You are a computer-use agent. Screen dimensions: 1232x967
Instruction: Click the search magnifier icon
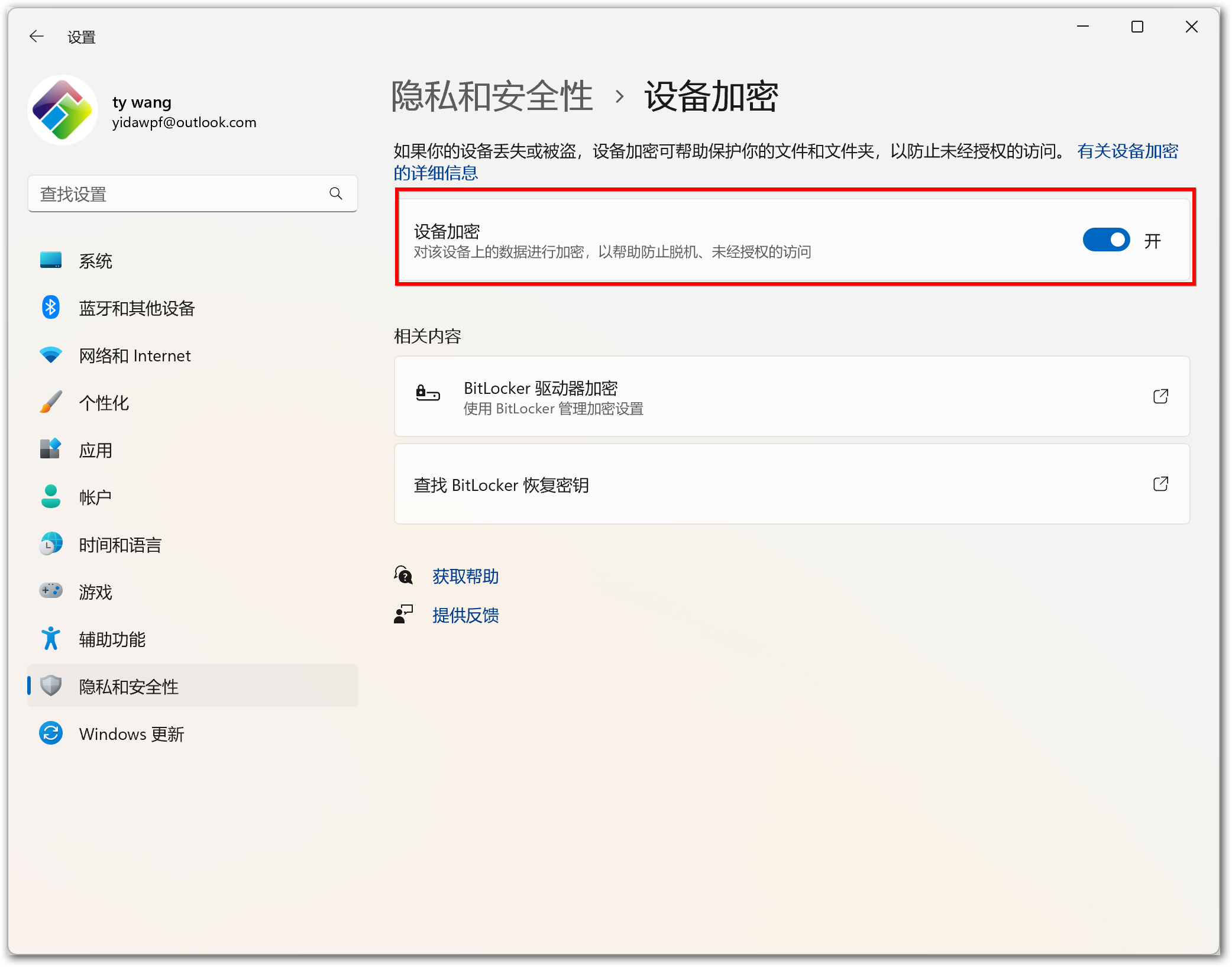pyautogui.click(x=336, y=194)
